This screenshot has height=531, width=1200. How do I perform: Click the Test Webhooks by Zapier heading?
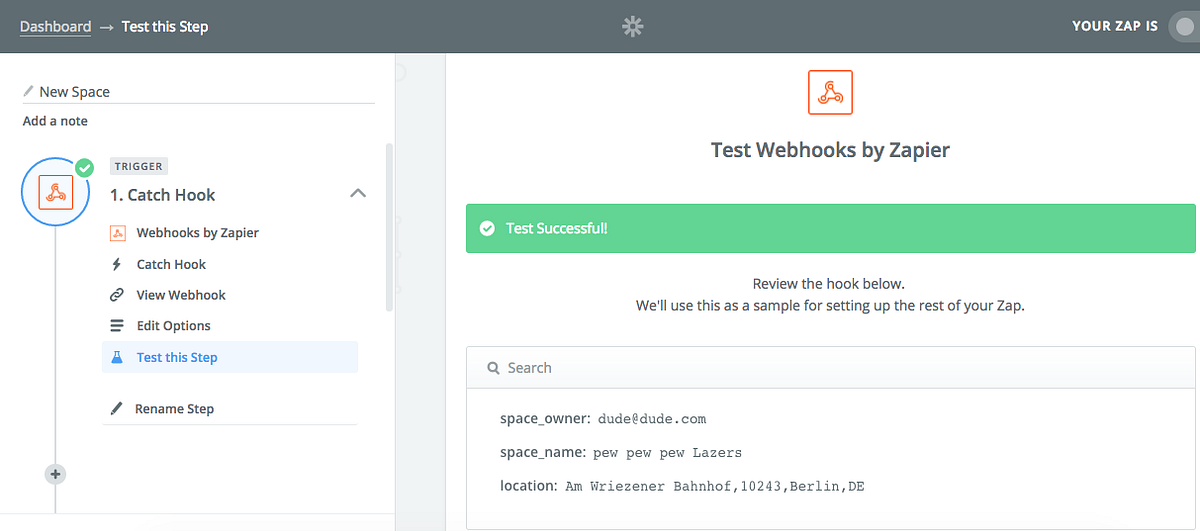[x=830, y=150]
